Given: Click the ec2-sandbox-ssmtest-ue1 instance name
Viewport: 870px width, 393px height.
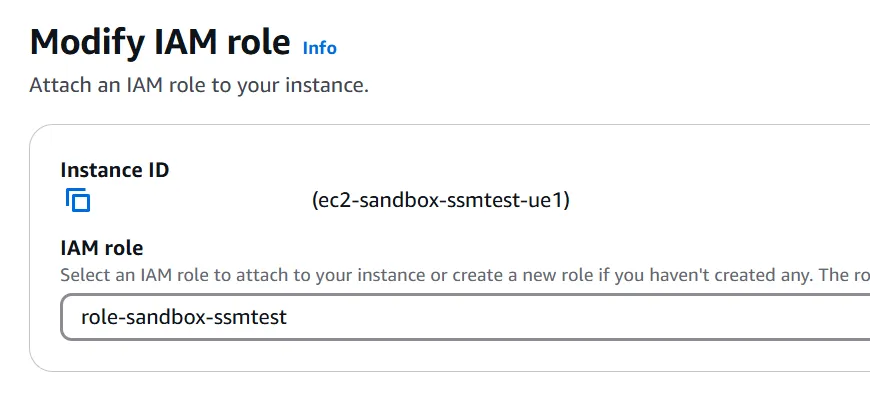Looking at the screenshot, I should pos(441,200).
